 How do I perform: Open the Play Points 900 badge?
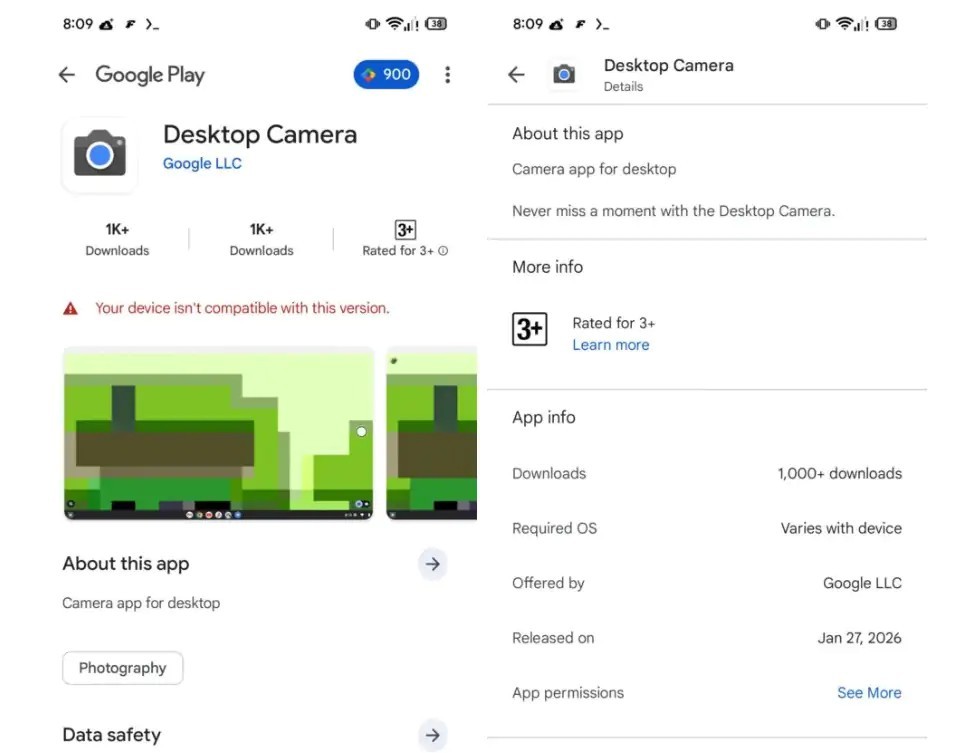coord(386,74)
